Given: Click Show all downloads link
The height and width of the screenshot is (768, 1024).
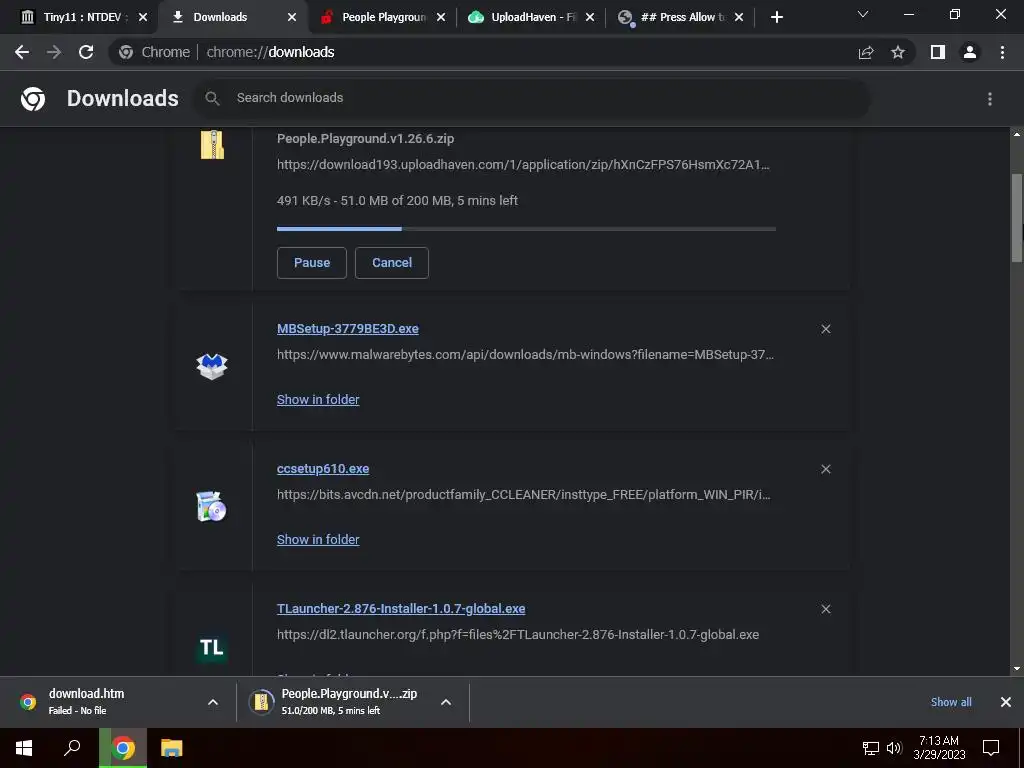Looking at the screenshot, I should click(951, 702).
